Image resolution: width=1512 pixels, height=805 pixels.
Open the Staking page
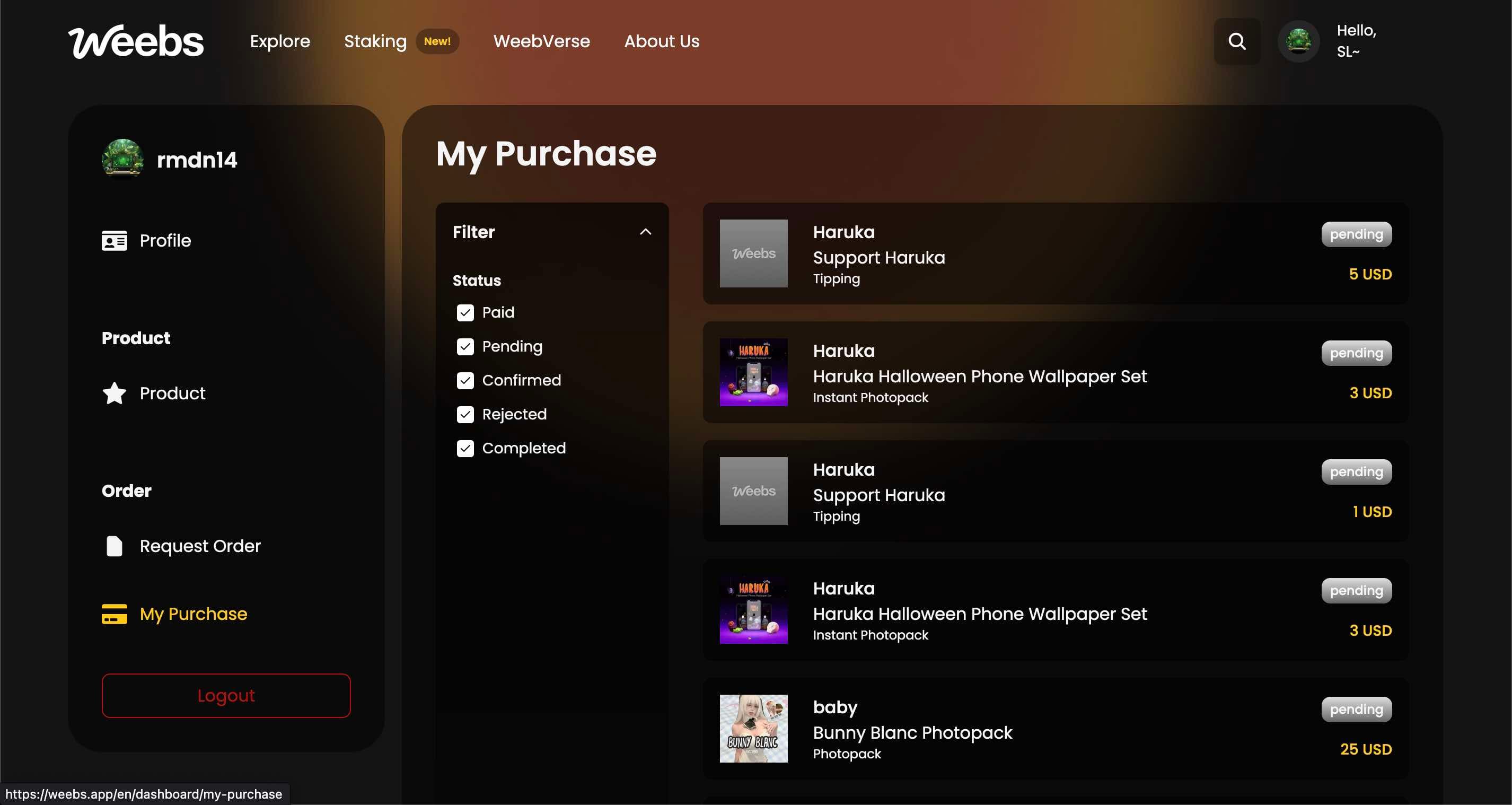(x=375, y=41)
